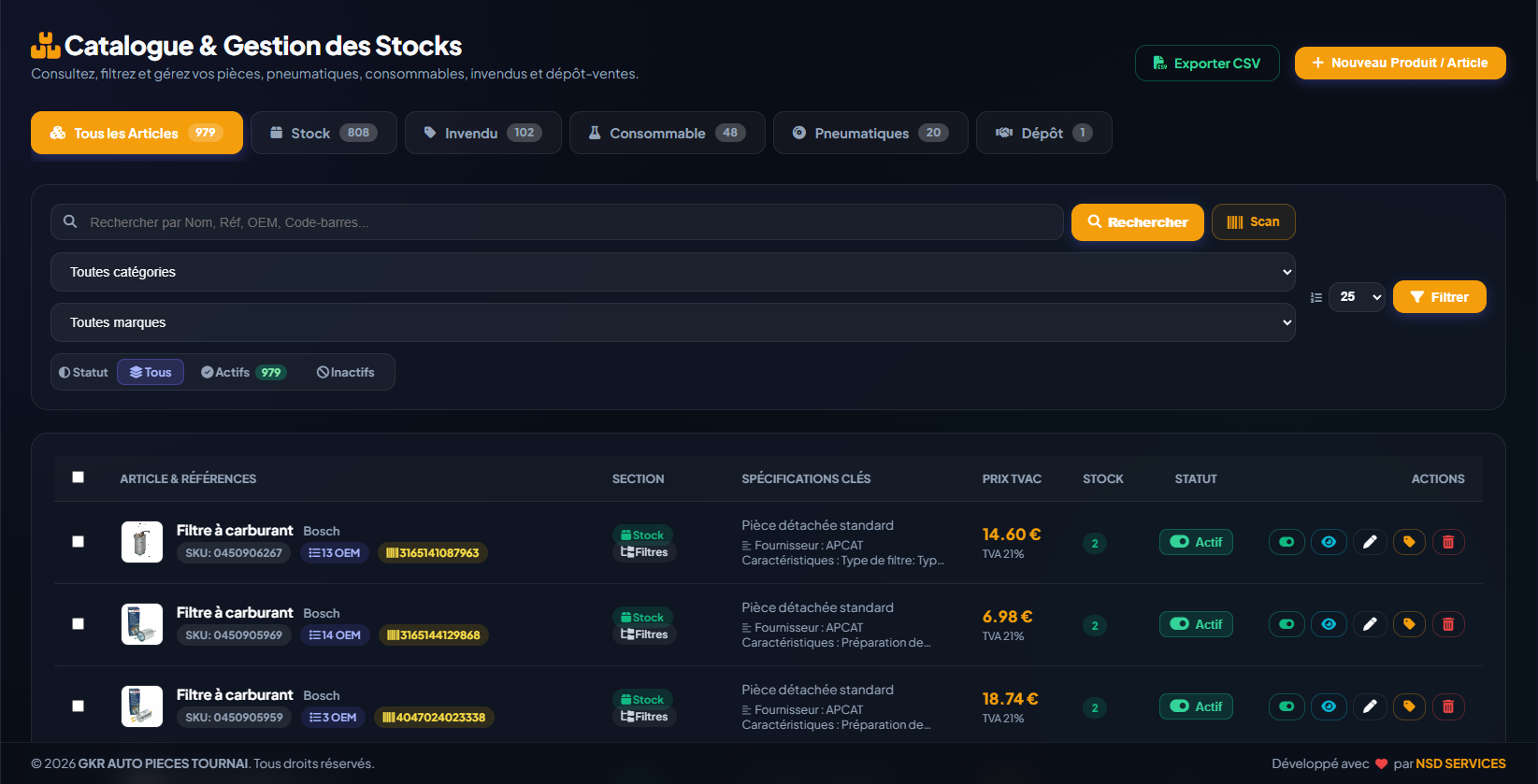
Task: Click the barcode Scan button
Action: pyautogui.click(x=1253, y=221)
